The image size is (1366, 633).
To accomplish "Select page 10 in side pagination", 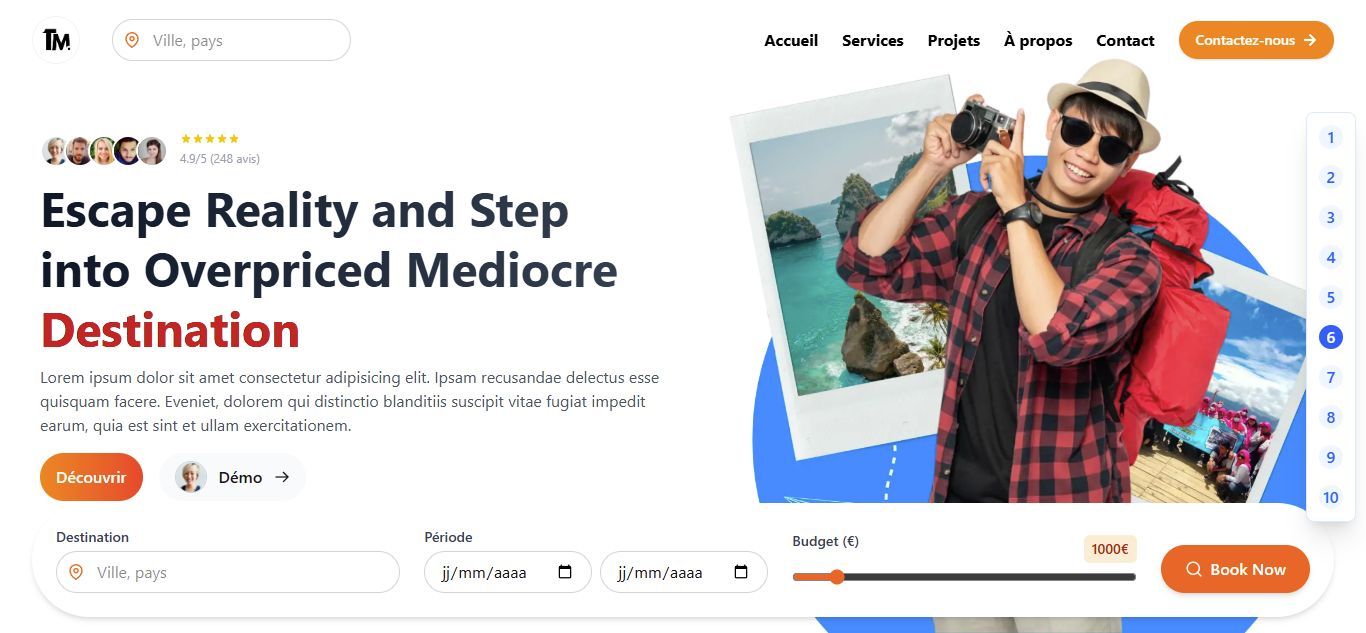I will tap(1330, 497).
